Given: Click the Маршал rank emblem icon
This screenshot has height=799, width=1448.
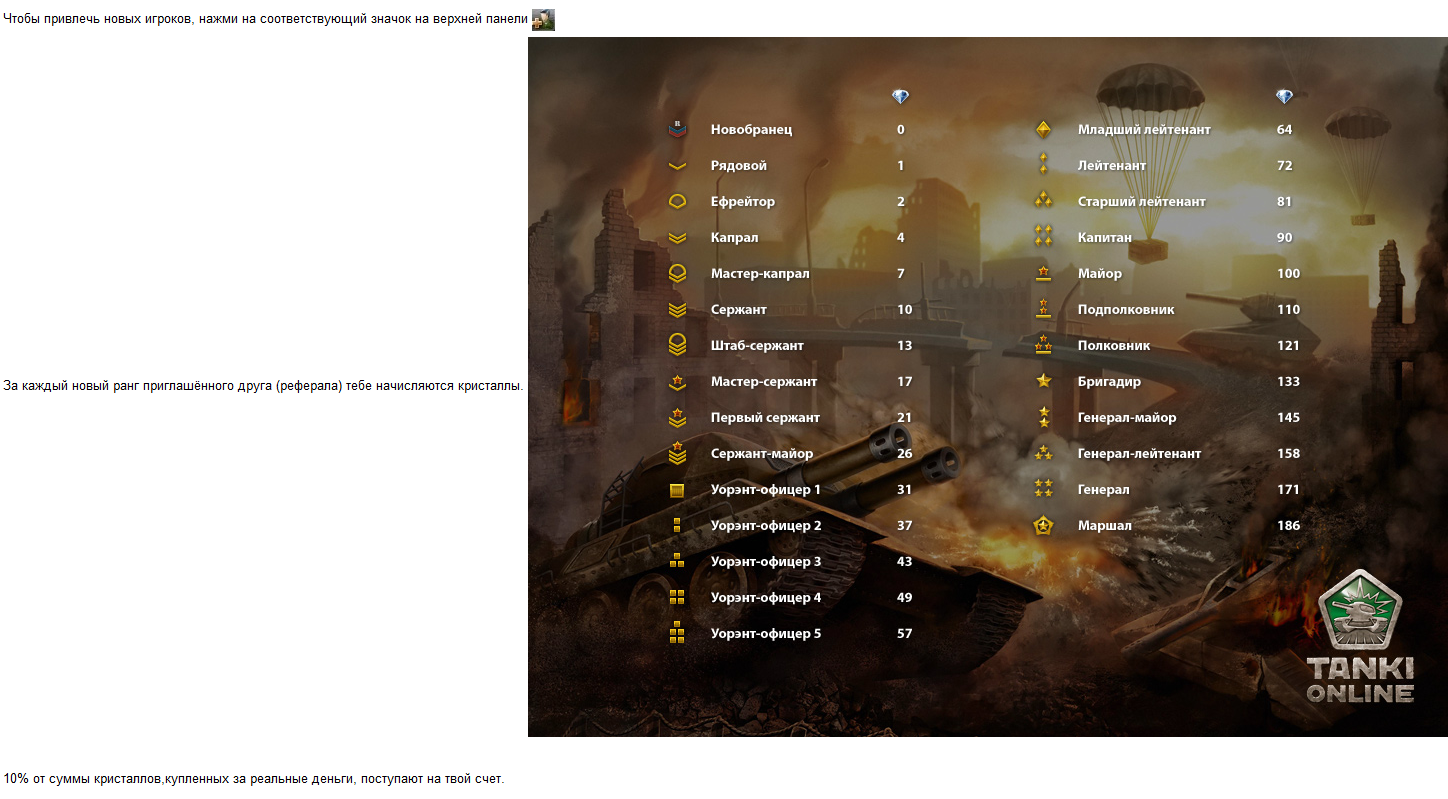Looking at the screenshot, I should click(x=1043, y=525).
